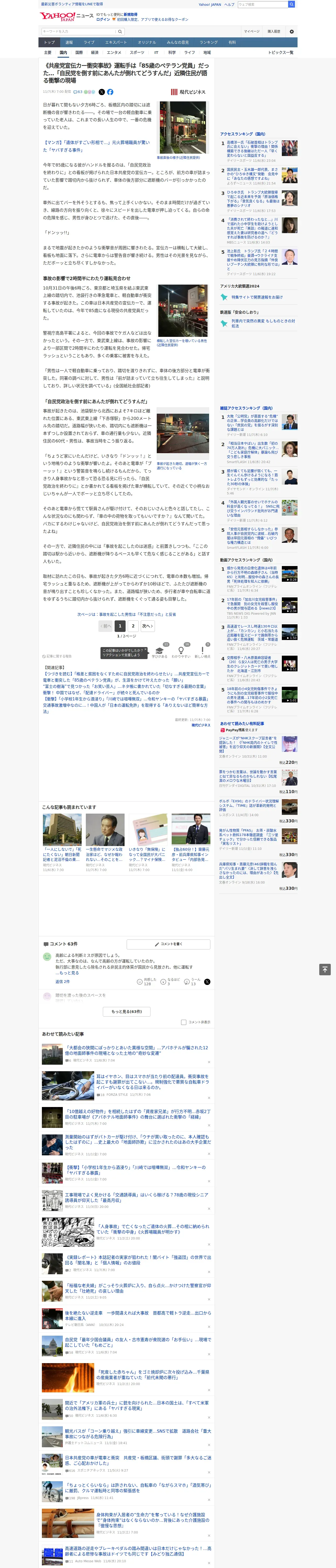Image resolution: width=336 pixels, height=1568 pixels.
Task: Open 返信 2件 replies link
Action: tap(63, 981)
